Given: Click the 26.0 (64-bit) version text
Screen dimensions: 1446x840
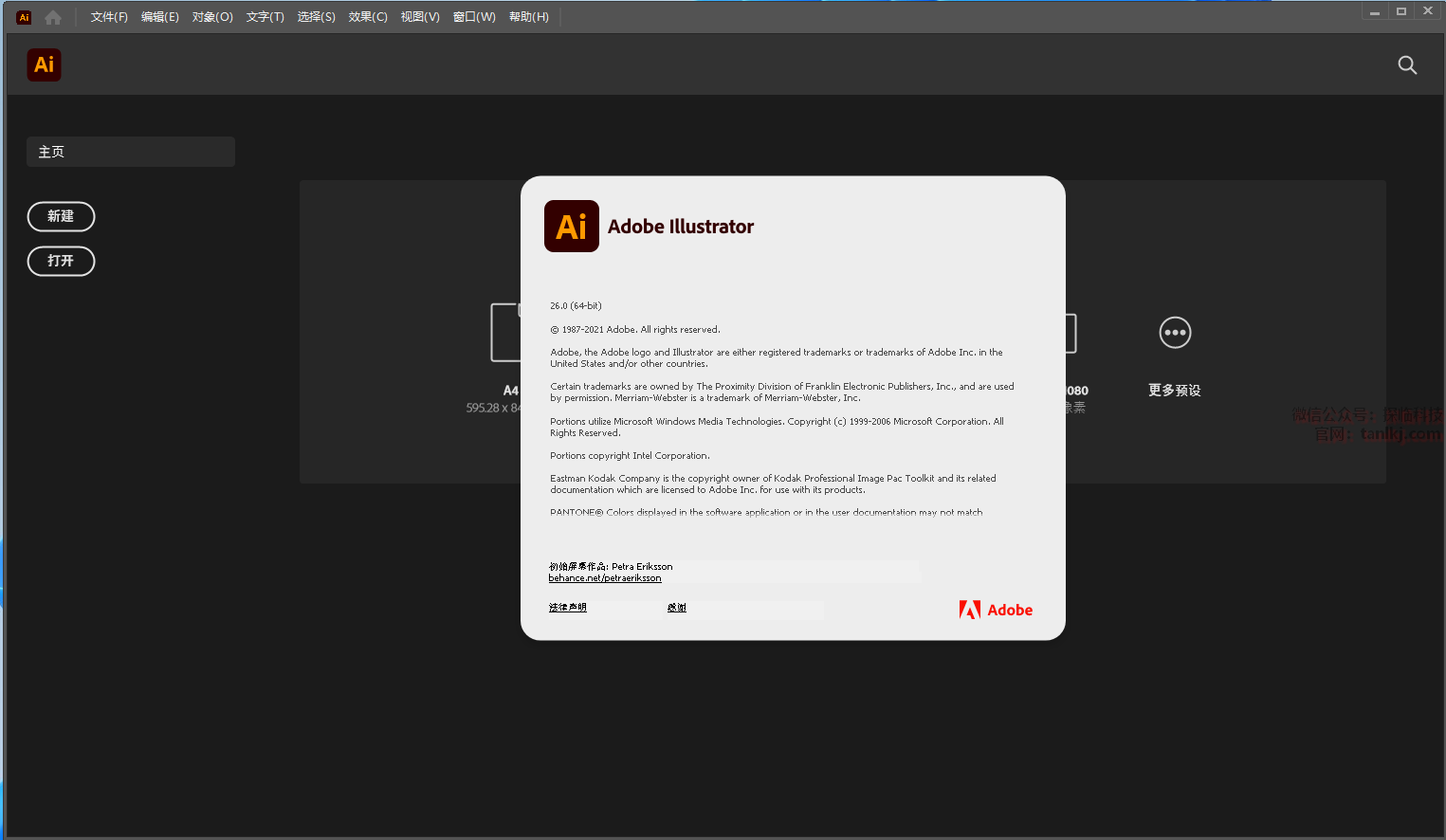Looking at the screenshot, I should (576, 306).
